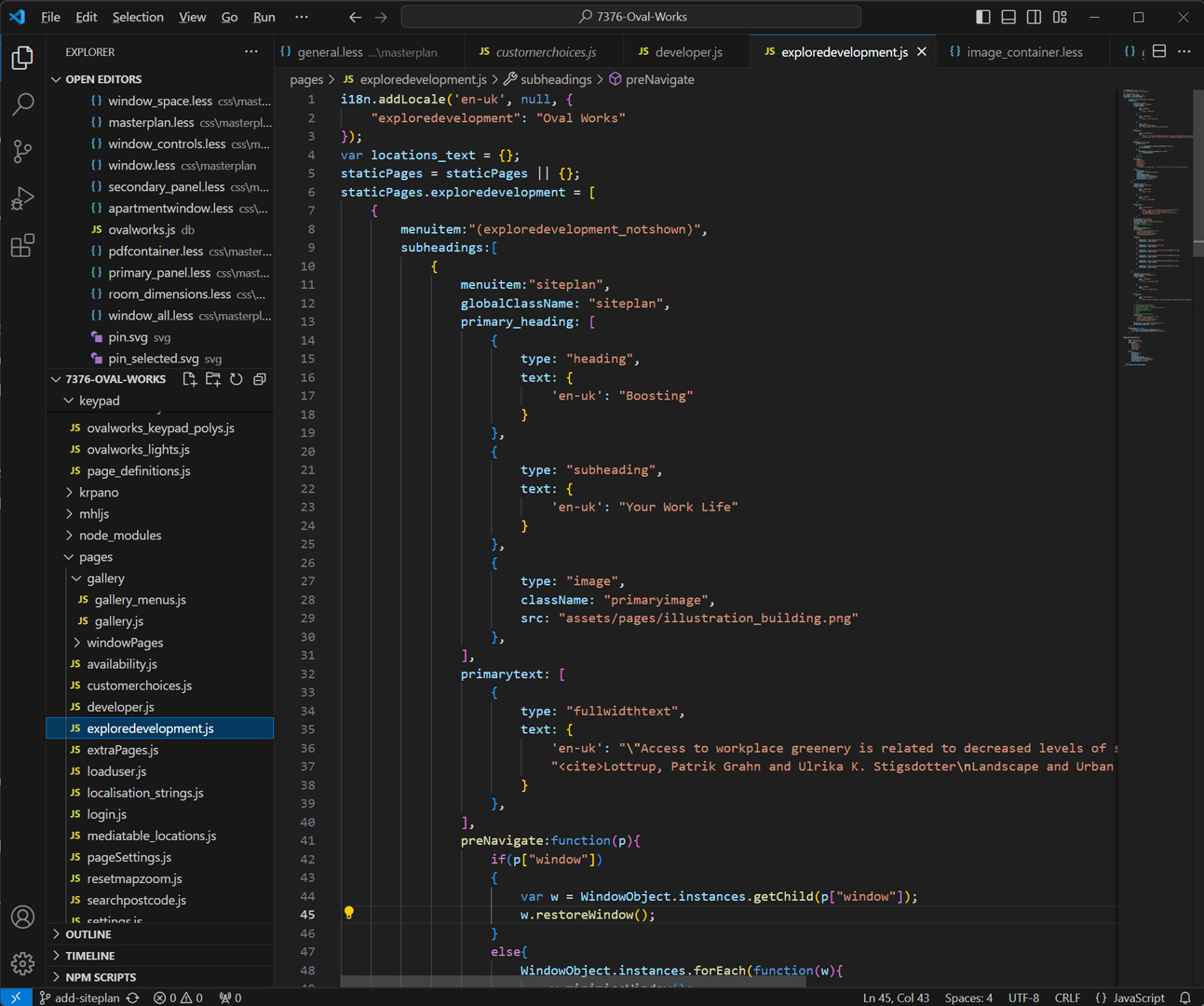Open the View menu

192,17
